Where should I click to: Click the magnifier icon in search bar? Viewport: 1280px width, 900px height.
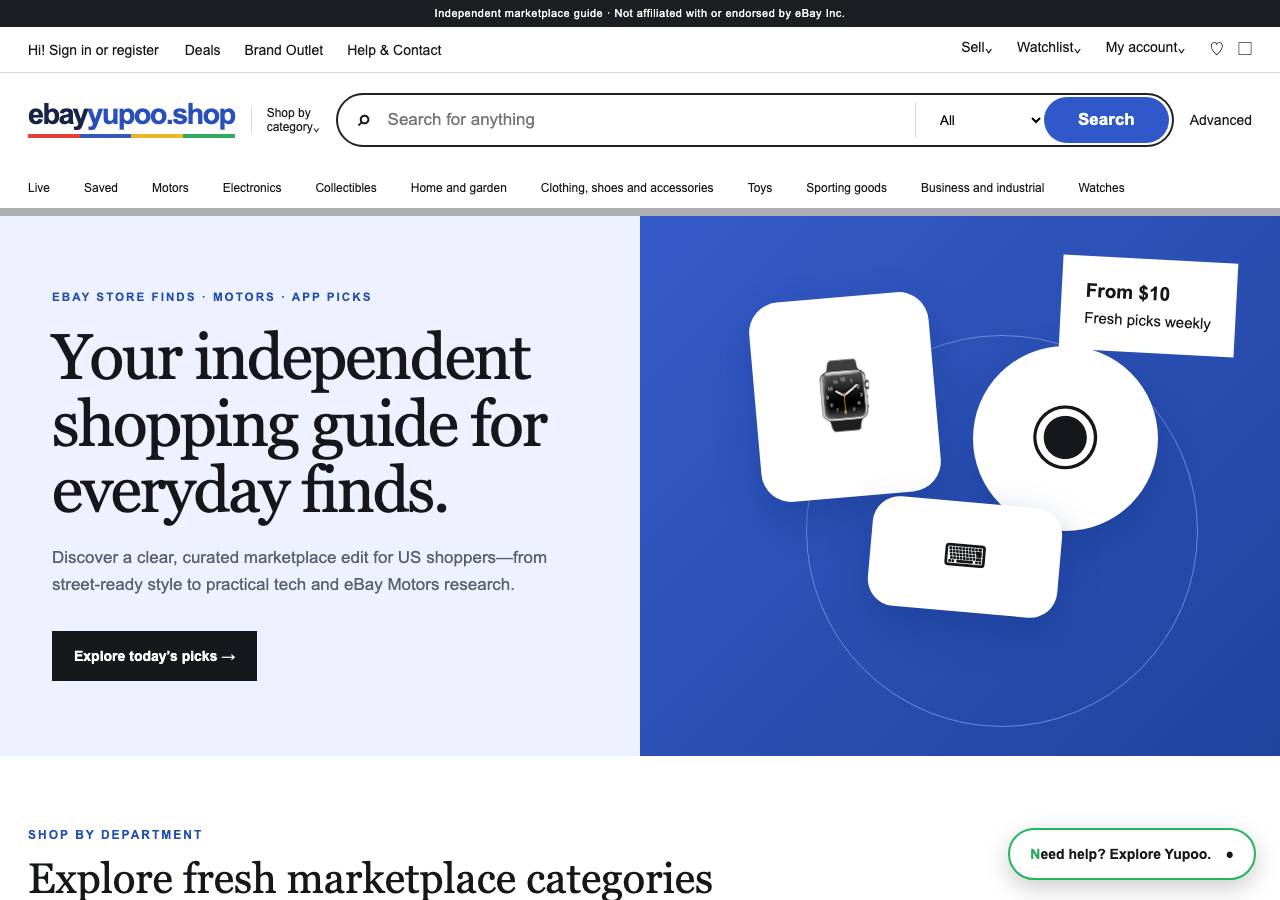tap(364, 120)
